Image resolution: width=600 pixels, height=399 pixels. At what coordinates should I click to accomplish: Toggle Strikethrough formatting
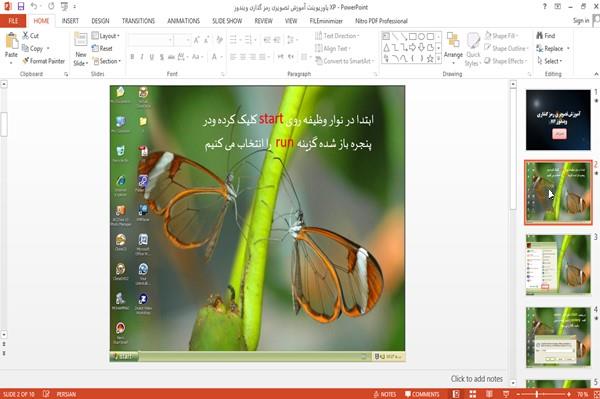[171, 57]
